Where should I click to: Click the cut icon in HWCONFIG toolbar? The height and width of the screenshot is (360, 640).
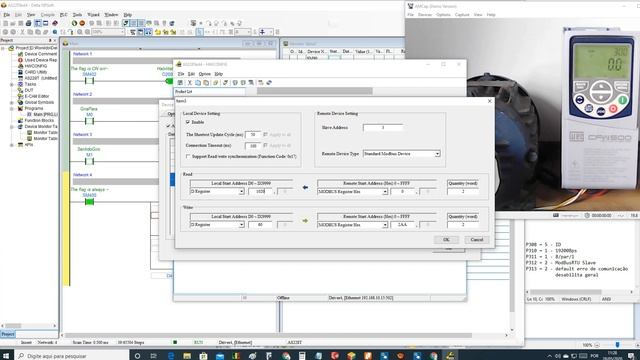pyautogui.click(x=189, y=82)
